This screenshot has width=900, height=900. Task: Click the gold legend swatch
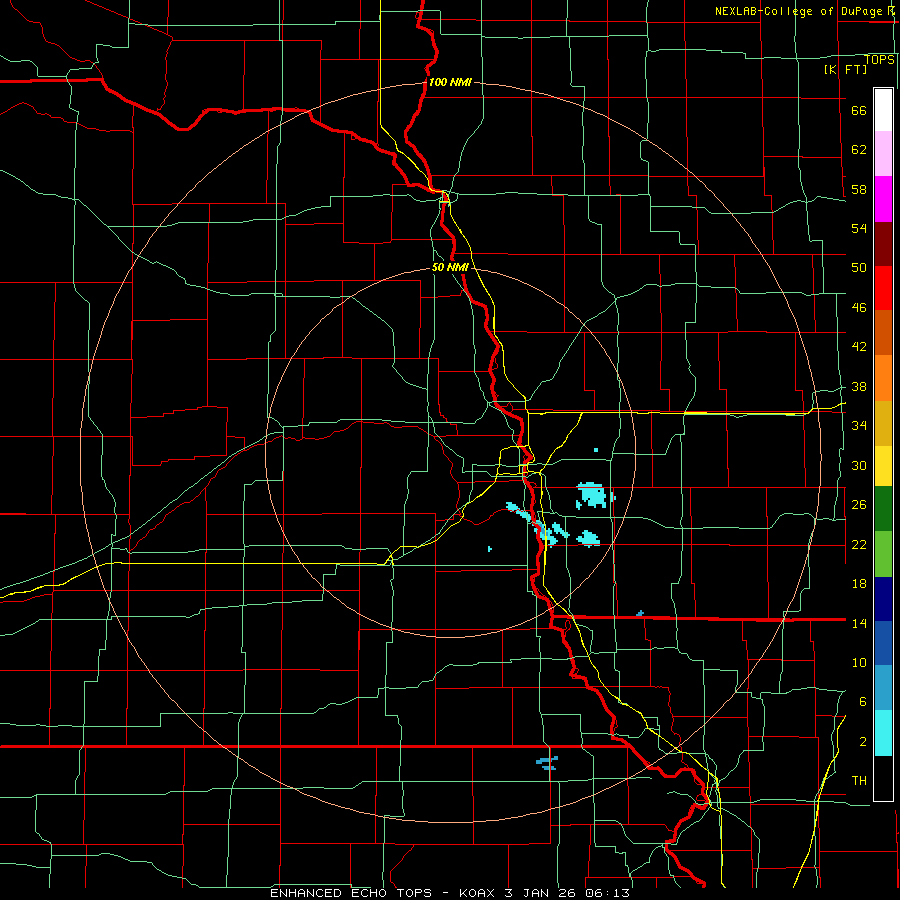pos(883,423)
